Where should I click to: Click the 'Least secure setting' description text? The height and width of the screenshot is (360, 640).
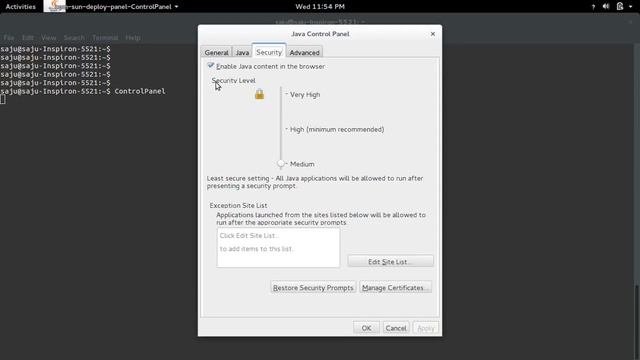(x=315, y=182)
